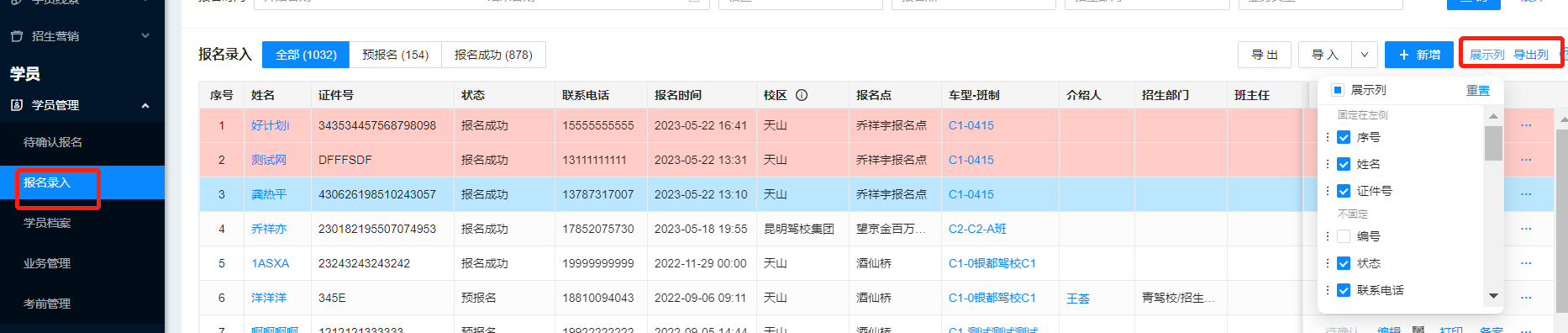Click the 重置 link in column panel
The image size is (1568, 333).
pos(1478,90)
